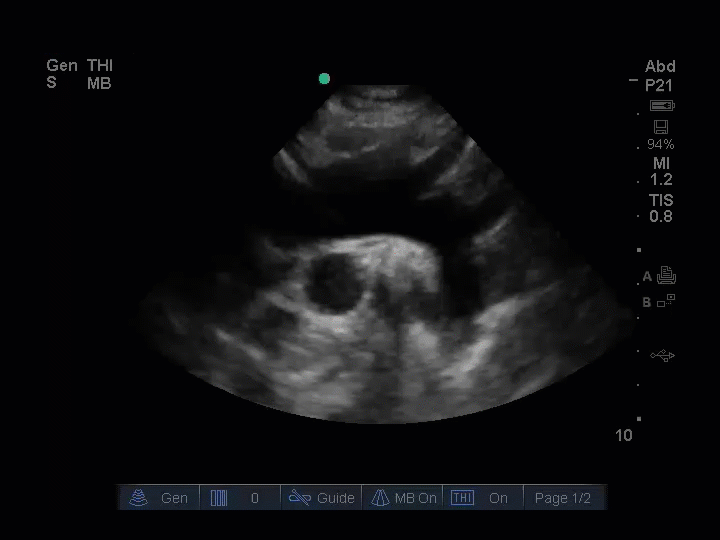Click the Gen optimization probe icon

pyautogui.click(x=139, y=498)
